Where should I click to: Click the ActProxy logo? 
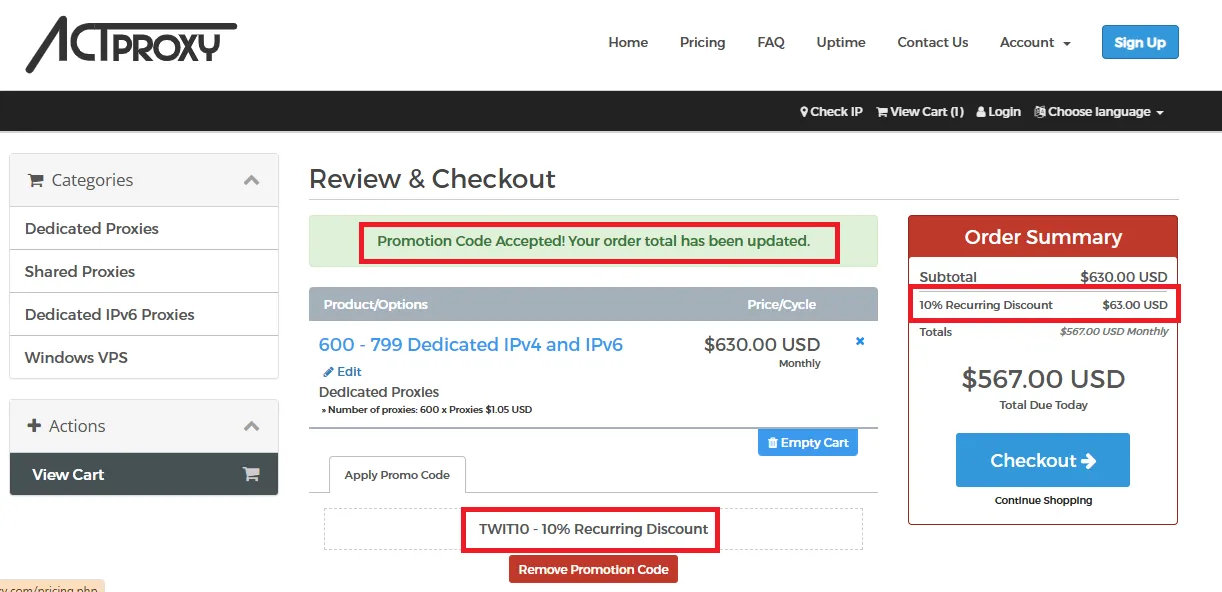pyautogui.click(x=130, y=43)
